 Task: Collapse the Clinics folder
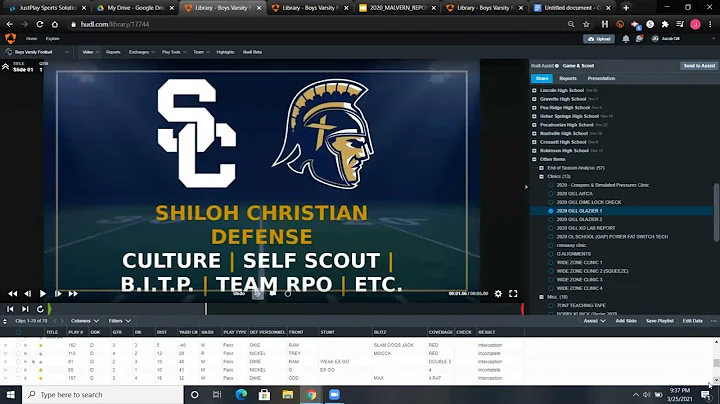[541, 176]
